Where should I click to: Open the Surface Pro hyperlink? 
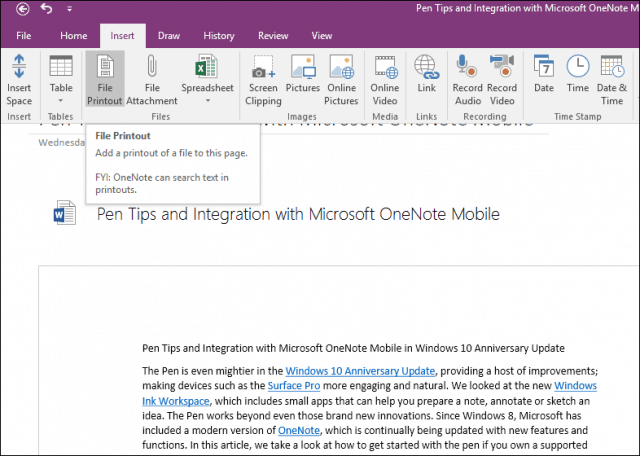(x=294, y=386)
